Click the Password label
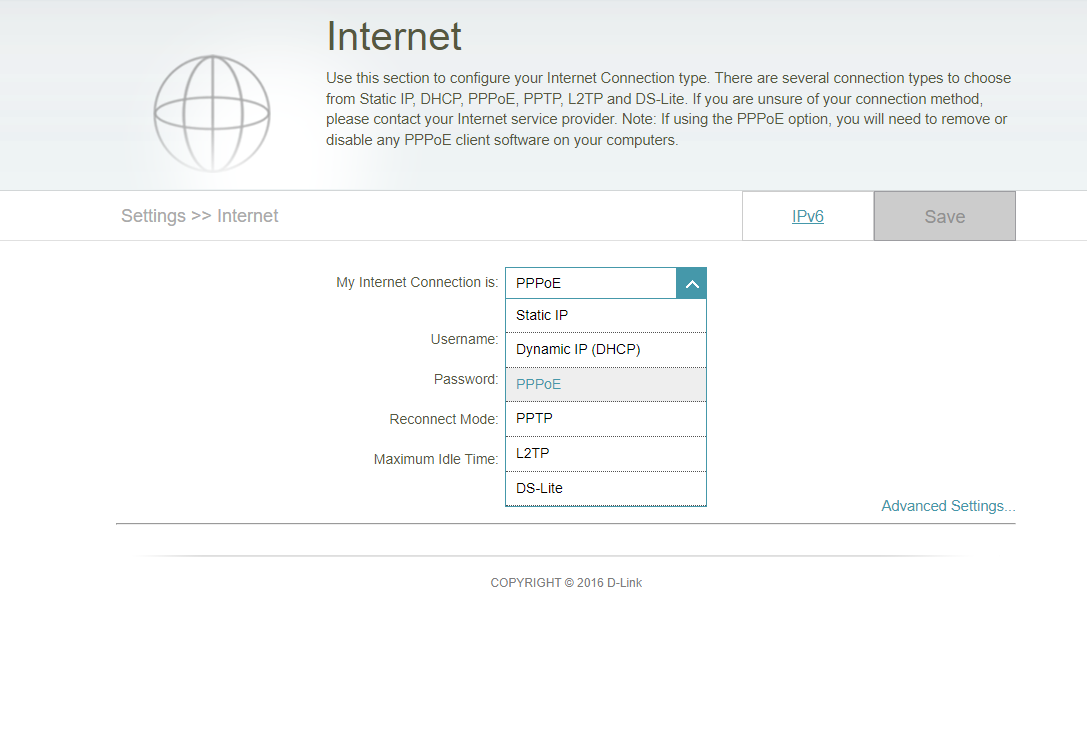 click(466, 379)
